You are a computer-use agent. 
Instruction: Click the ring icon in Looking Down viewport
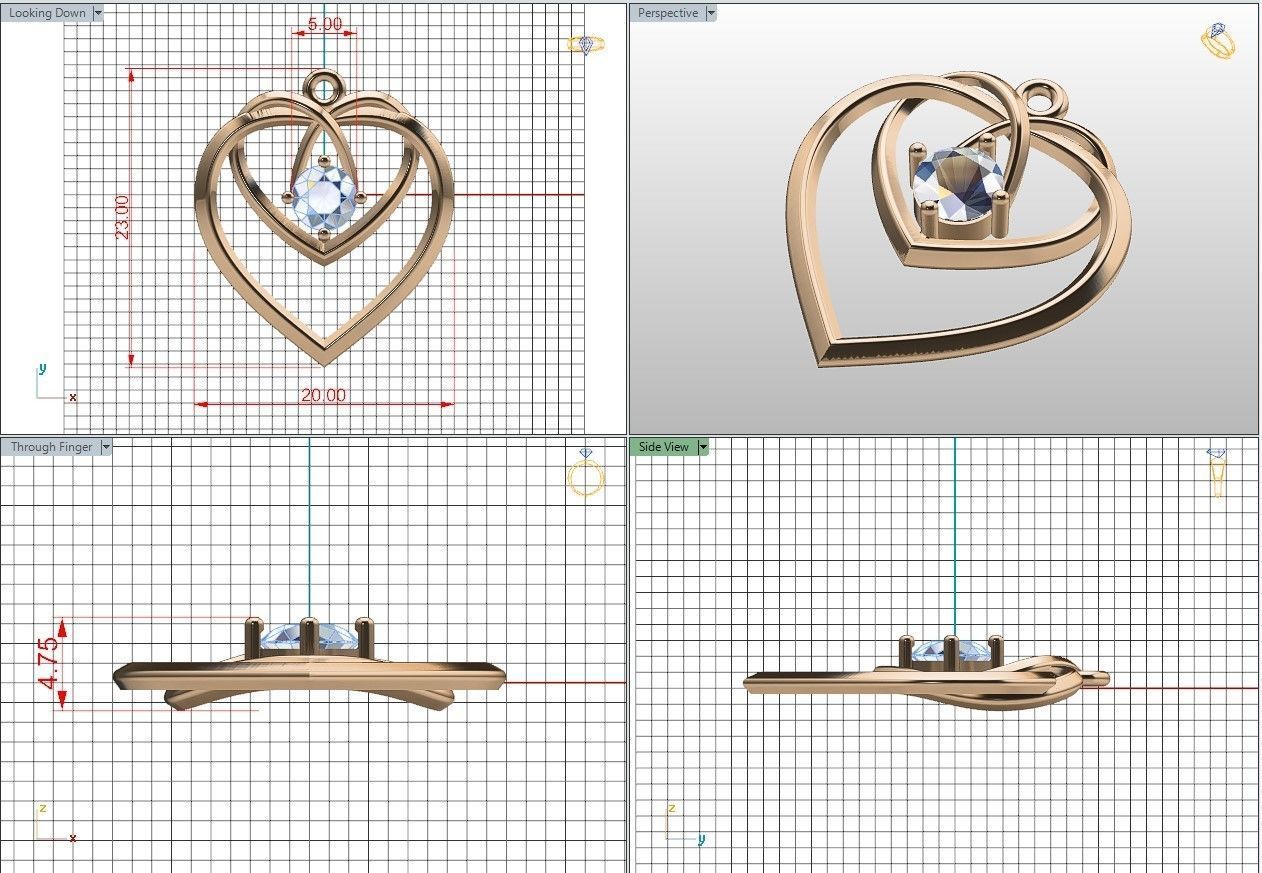tap(586, 43)
